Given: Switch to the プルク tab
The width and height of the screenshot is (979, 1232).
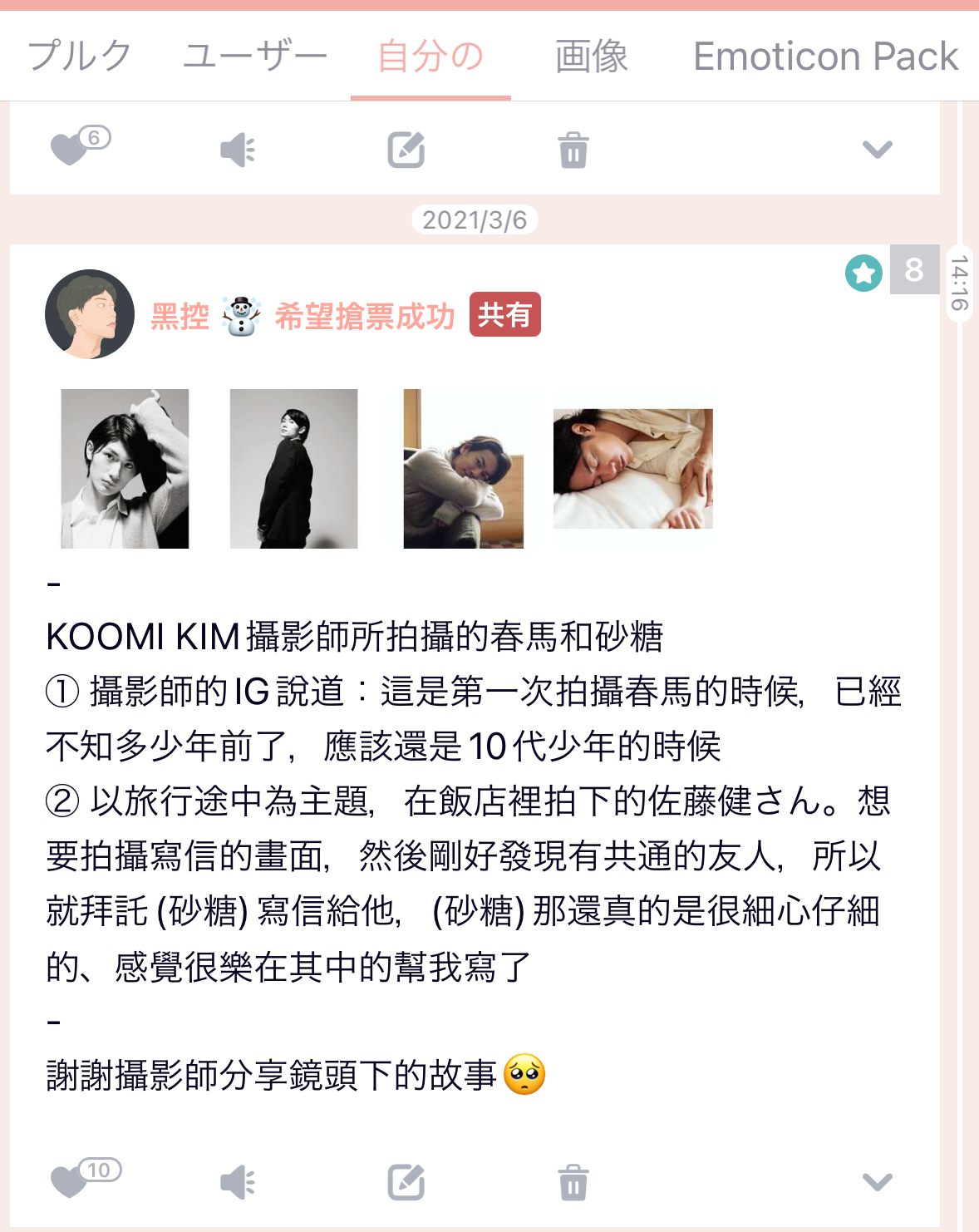Looking at the screenshot, I should [x=80, y=56].
